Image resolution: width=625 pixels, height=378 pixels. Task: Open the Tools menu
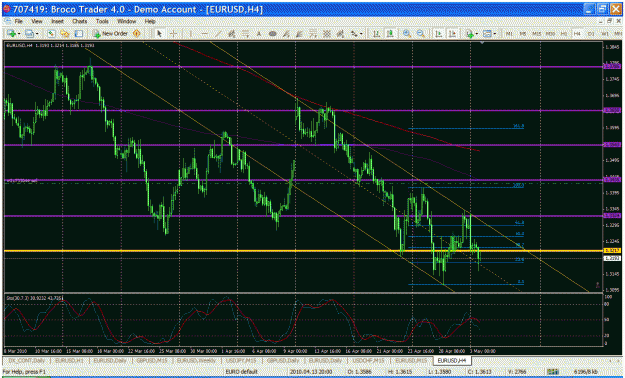click(x=102, y=21)
